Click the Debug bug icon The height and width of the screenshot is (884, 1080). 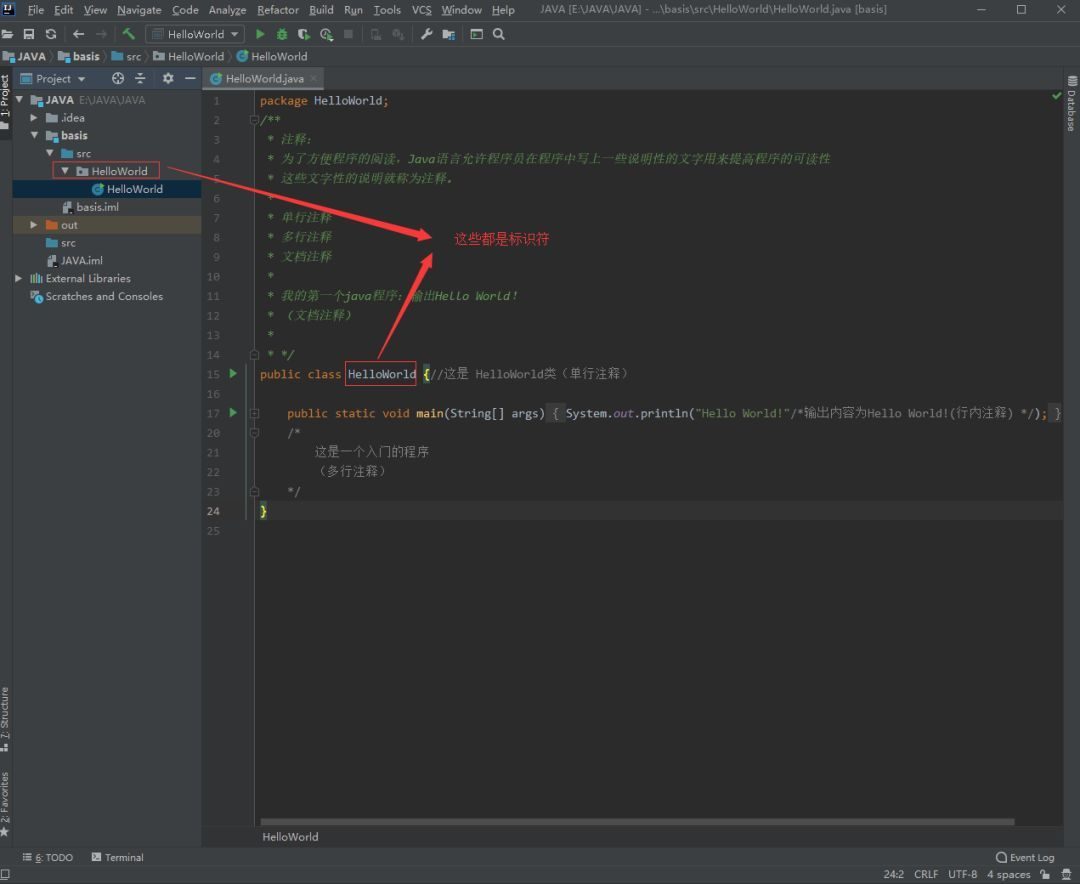282,34
